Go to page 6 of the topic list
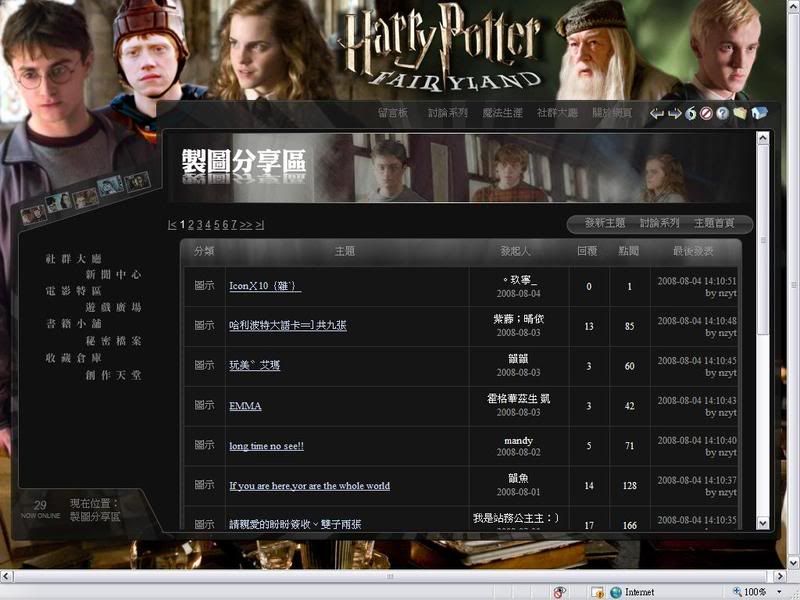 pyautogui.click(x=226, y=224)
